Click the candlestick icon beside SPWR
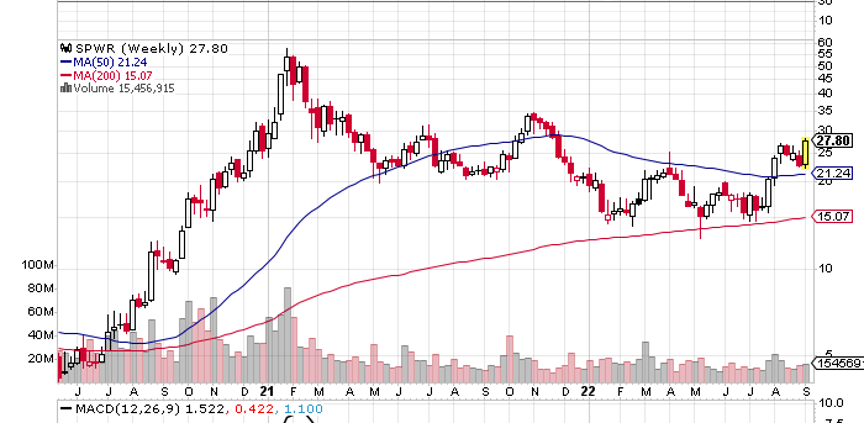Viewport: 864px width, 423px height. (65, 47)
